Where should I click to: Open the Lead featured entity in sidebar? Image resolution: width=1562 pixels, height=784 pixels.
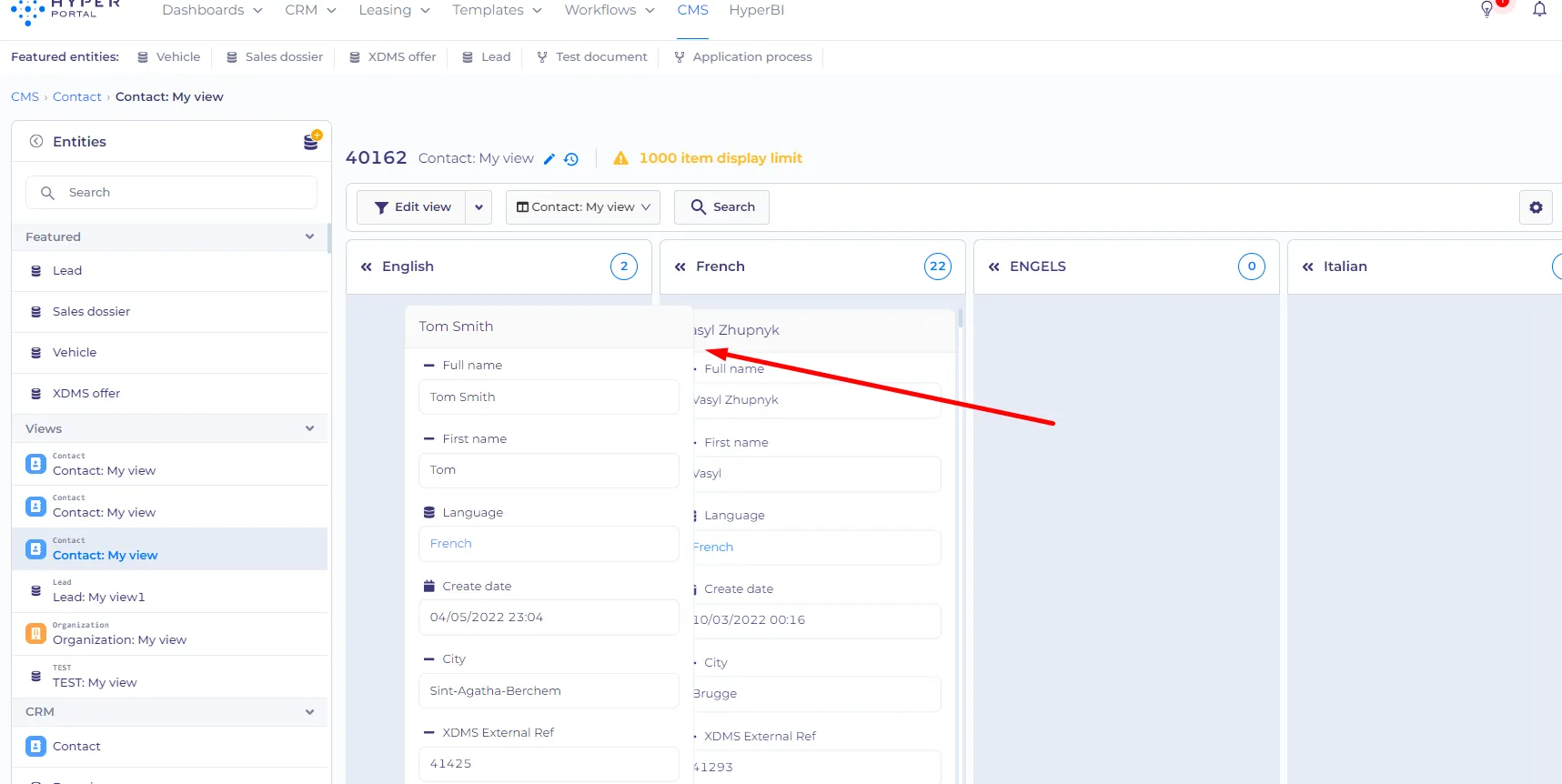click(x=170, y=271)
